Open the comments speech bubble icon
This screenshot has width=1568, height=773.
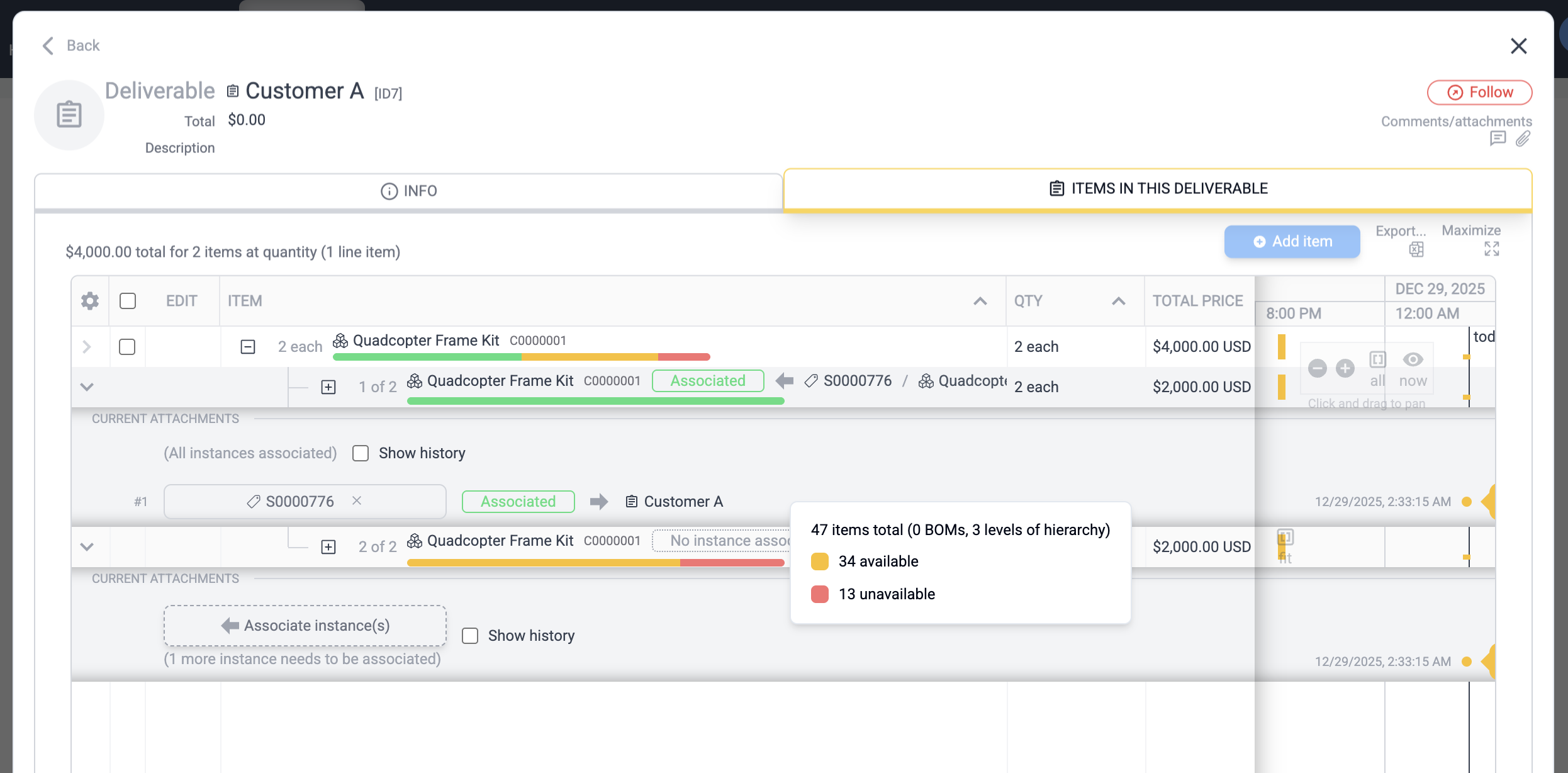pos(1498,138)
